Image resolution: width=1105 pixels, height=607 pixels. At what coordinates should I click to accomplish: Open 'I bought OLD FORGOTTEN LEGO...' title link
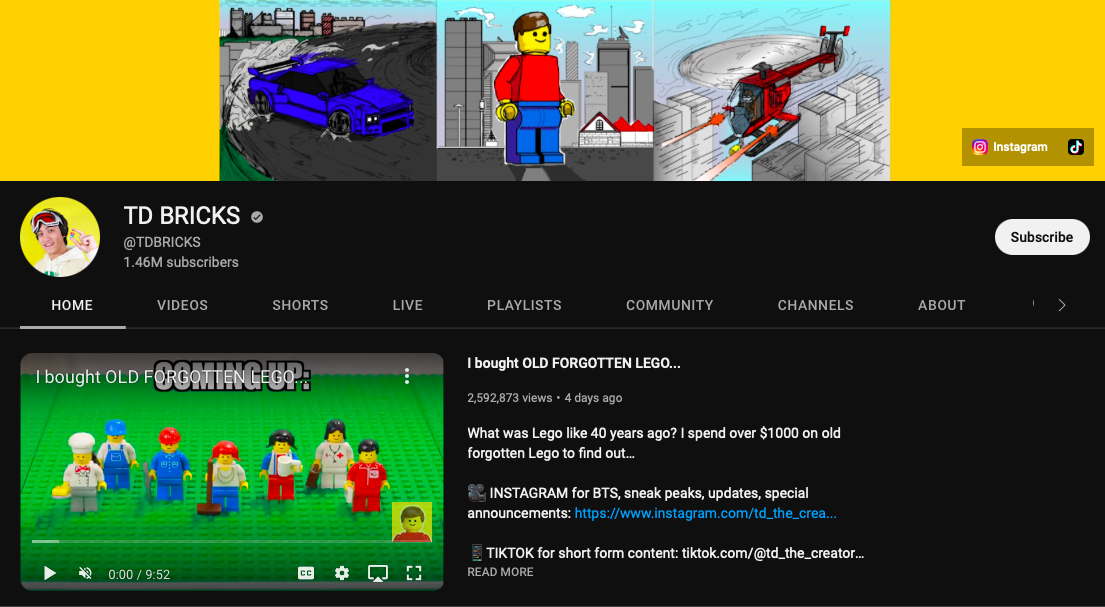[574, 363]
